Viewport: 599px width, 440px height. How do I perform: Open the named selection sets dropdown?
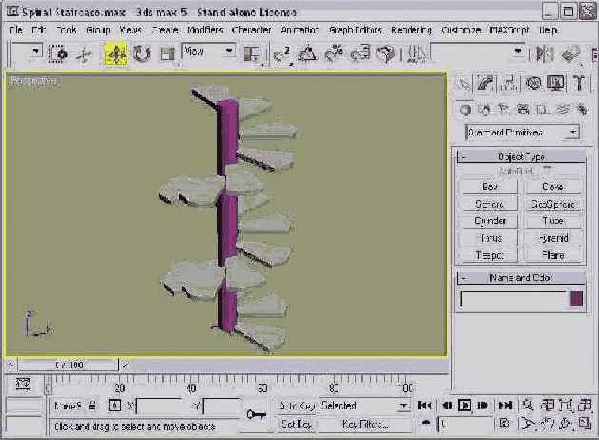tap(518, 51)
